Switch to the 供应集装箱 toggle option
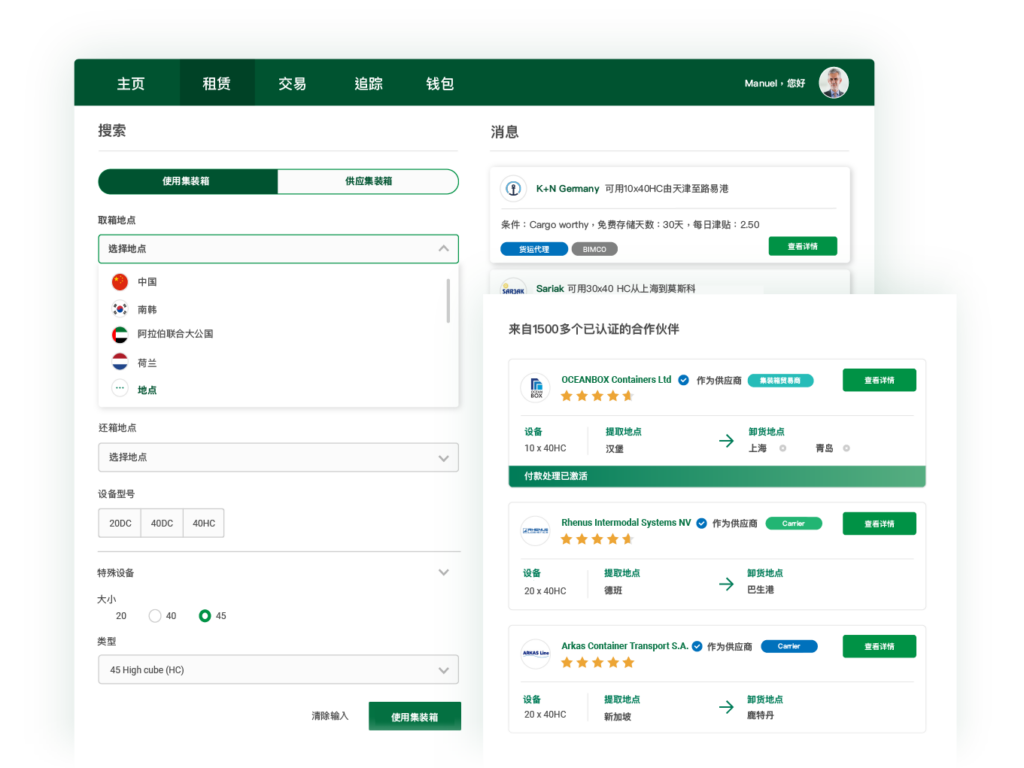Viewport: 1024px width, 768px height. coord(368,182)
